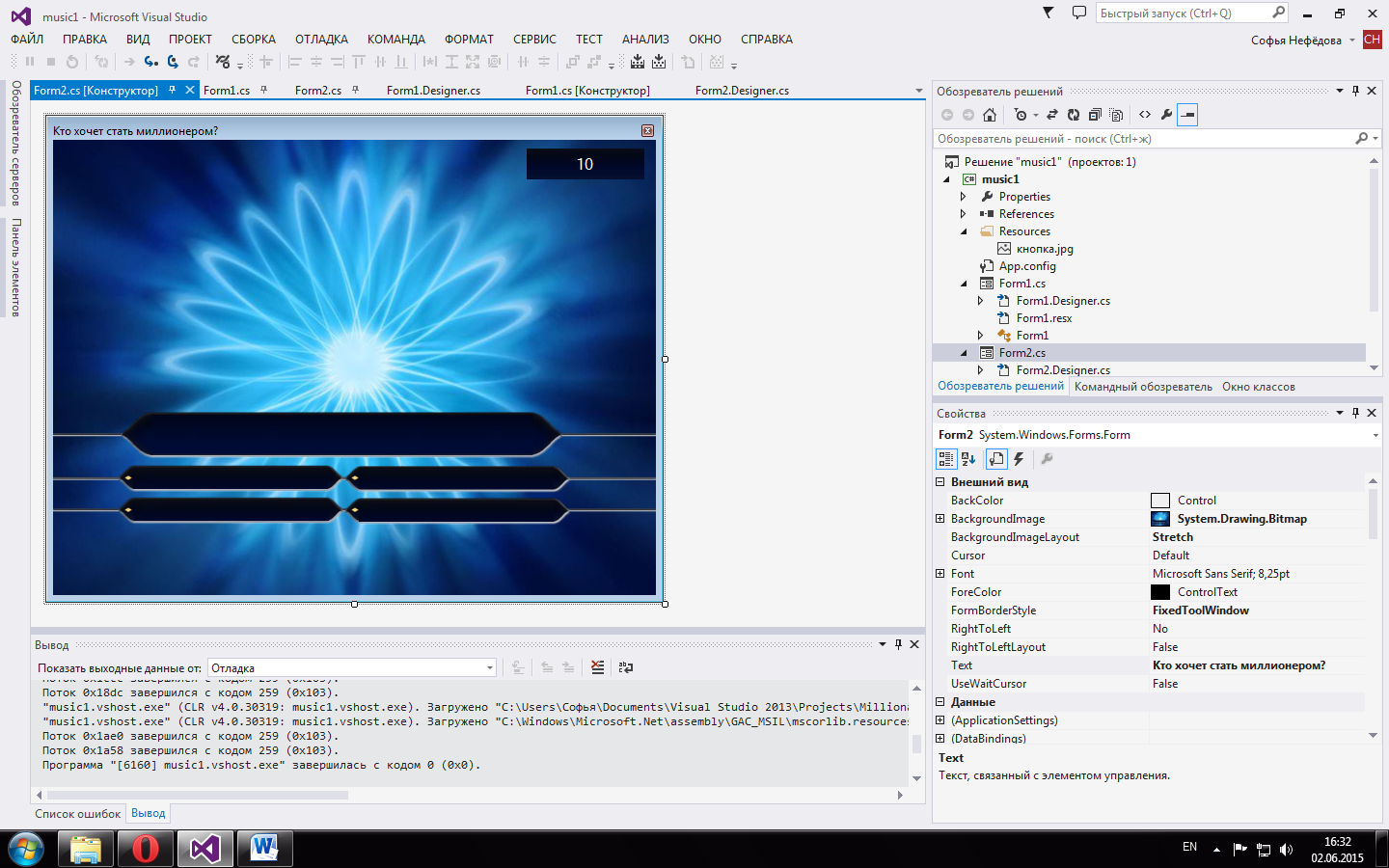Viewport: 1389px width, 868px height.
Task: Toggle Word Wrap in Output window
Action: tap(626, 667)
